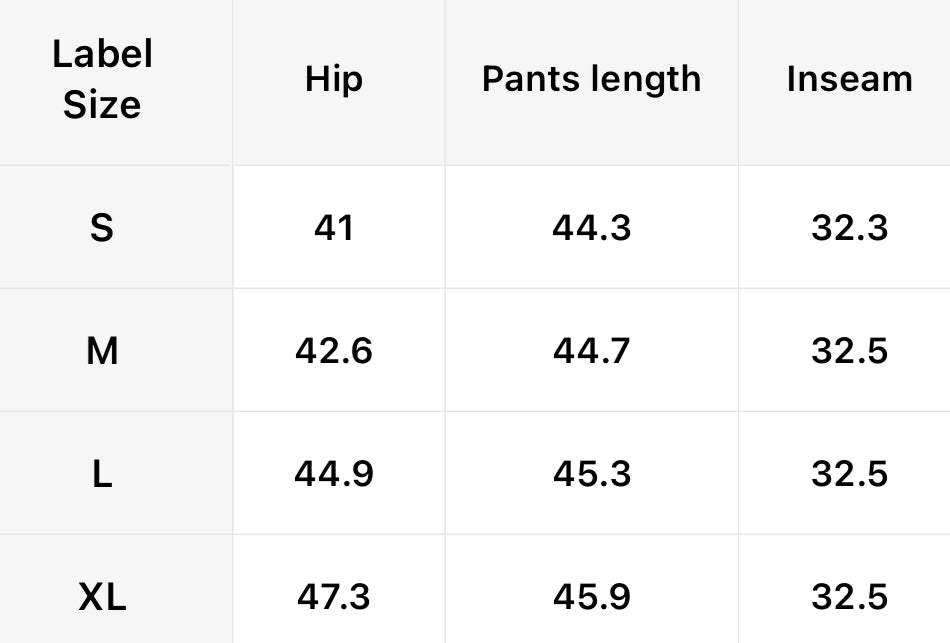Click the S size row label
The height and width of the screenshot is (643, 950).
(x=102, y=228)
